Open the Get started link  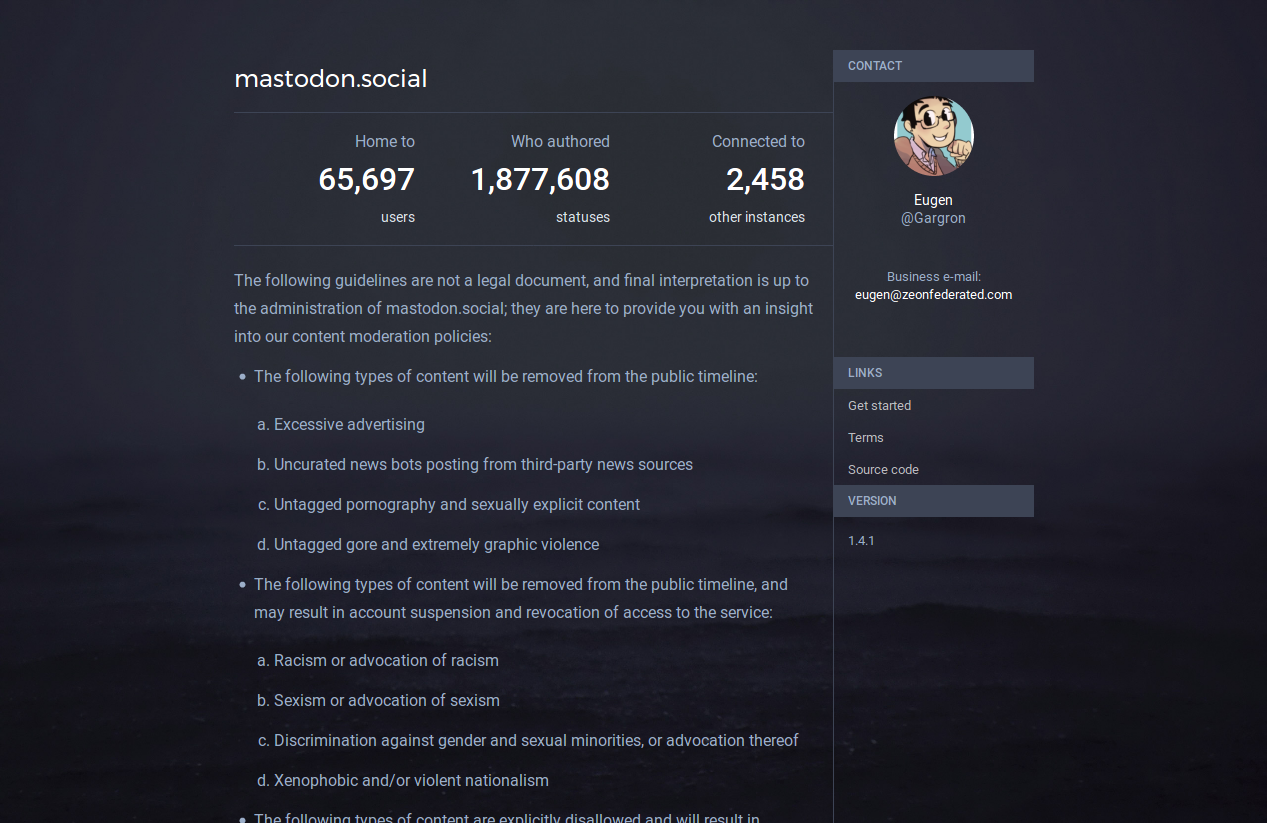pyautogui.click(x=879, y=405)
